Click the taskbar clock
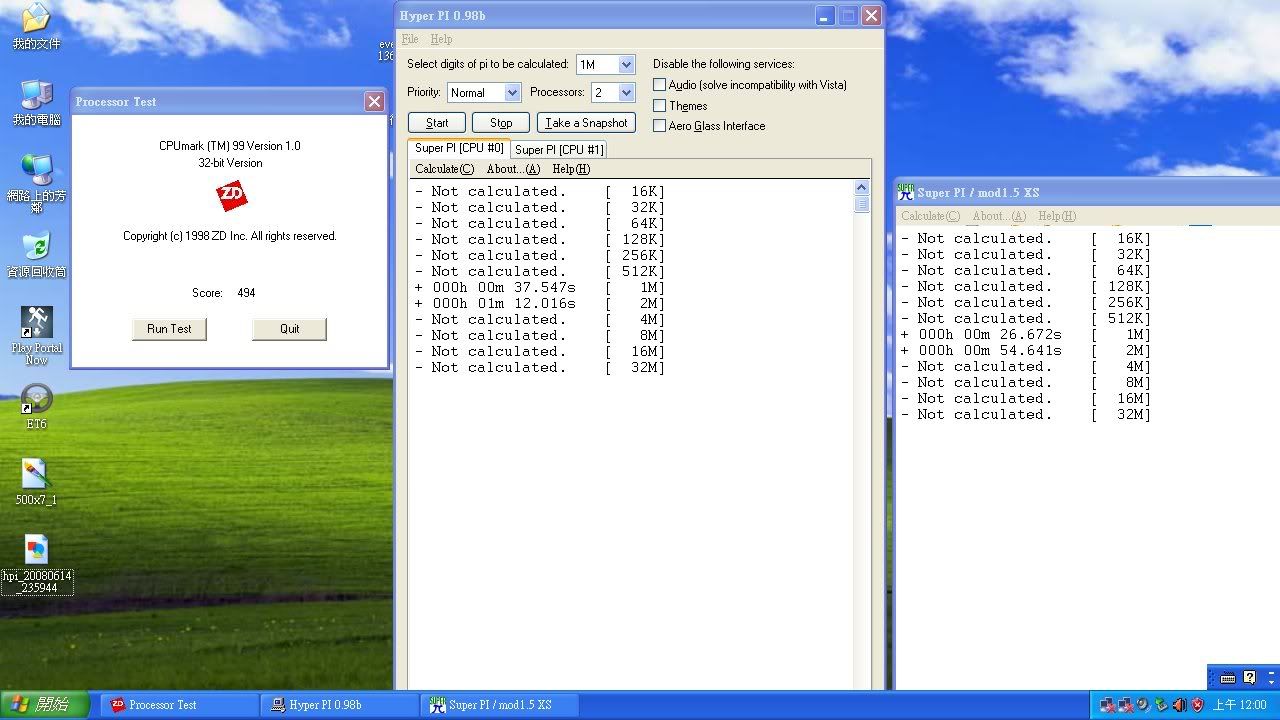1280x720 pixels. (1239, 705)
